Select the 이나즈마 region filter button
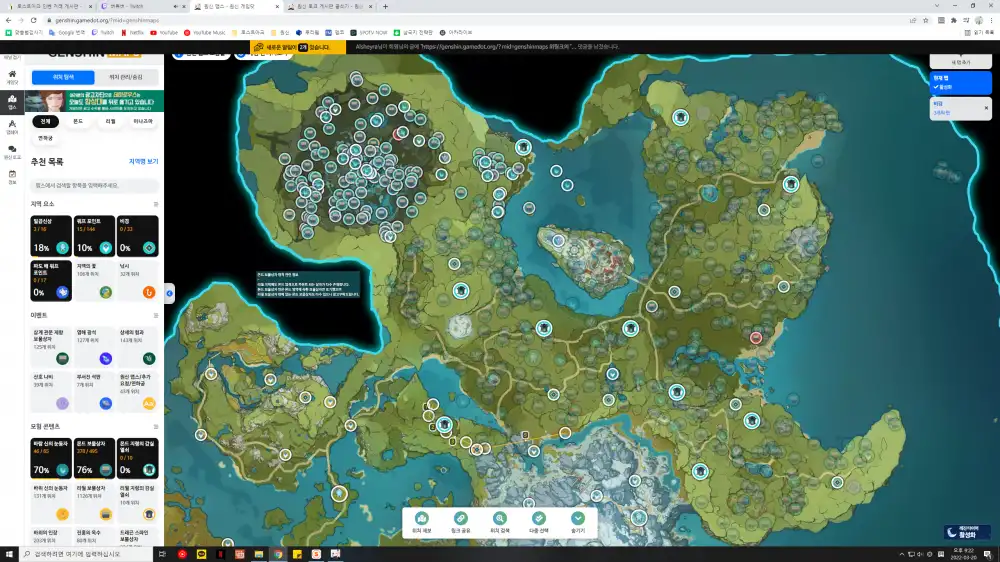Viewport: 1000px width, 562px height. pos(143,121)
